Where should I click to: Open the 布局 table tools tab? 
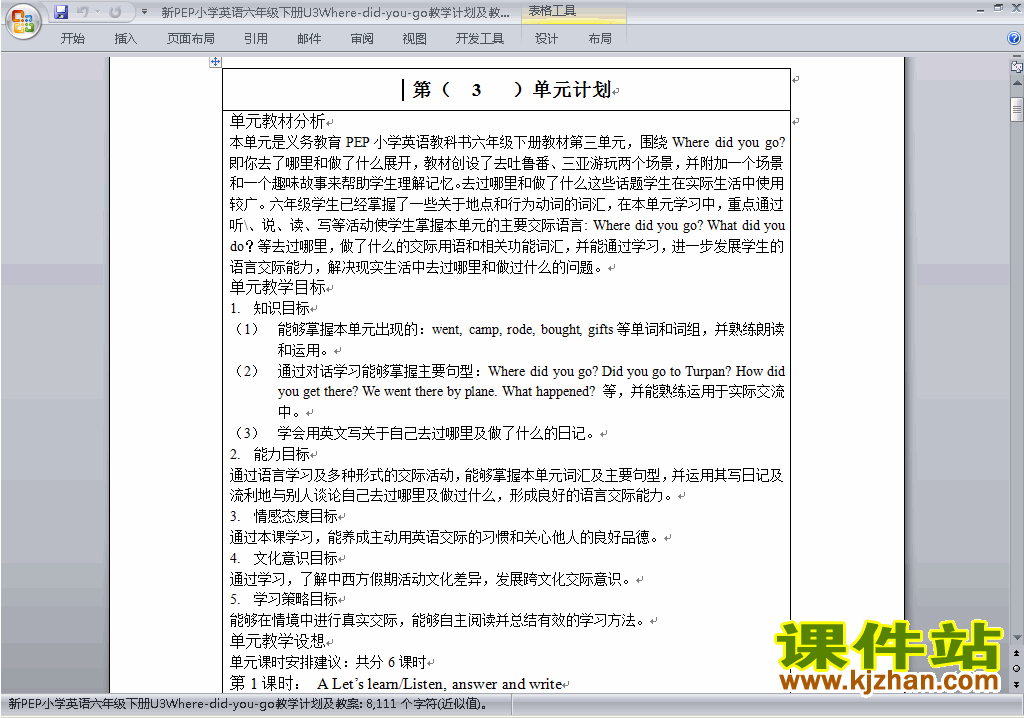(x=600, y=39)
